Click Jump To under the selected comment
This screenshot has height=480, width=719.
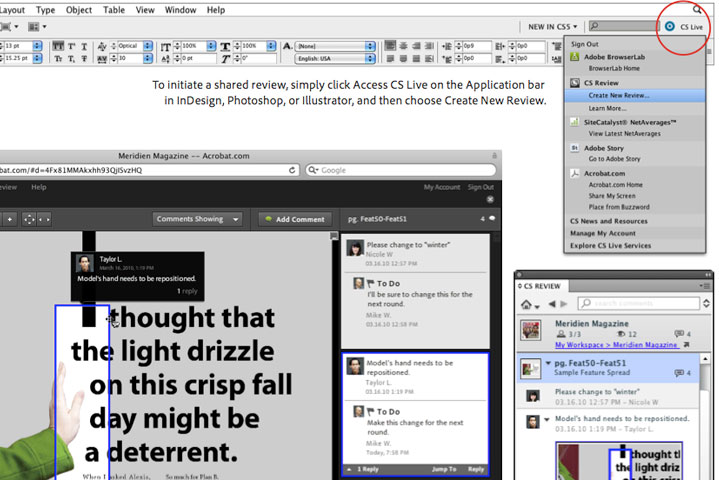(x=444, y=469)
